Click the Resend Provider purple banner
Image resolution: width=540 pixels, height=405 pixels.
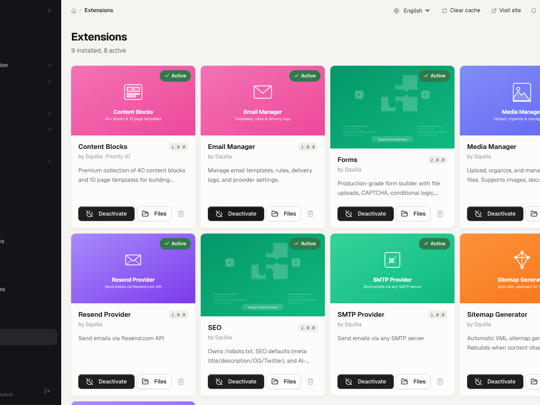point(133,268)
